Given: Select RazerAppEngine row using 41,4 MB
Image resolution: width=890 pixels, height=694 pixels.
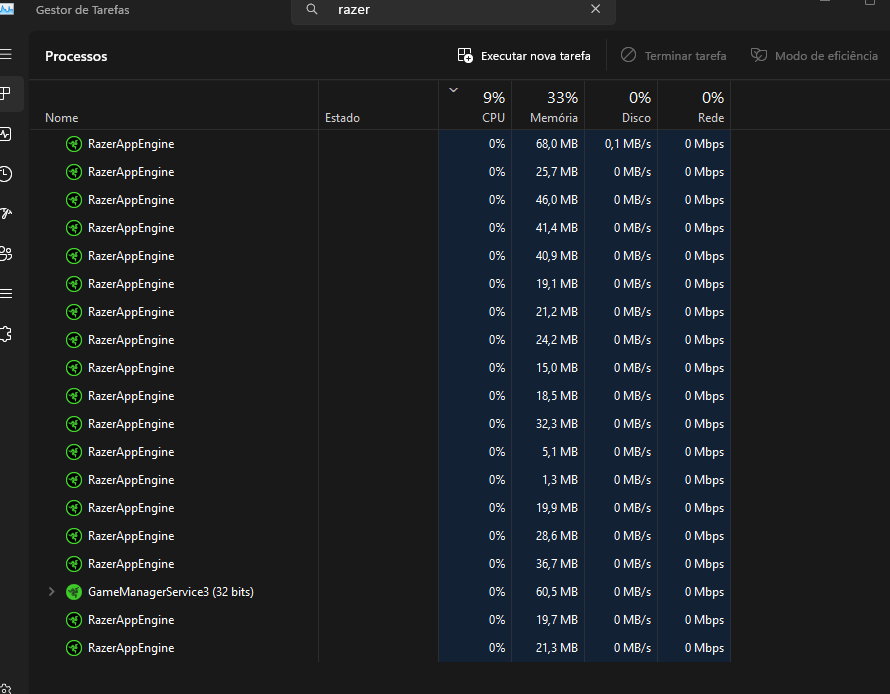Looking at the screenshot, I should click(379, 228).
